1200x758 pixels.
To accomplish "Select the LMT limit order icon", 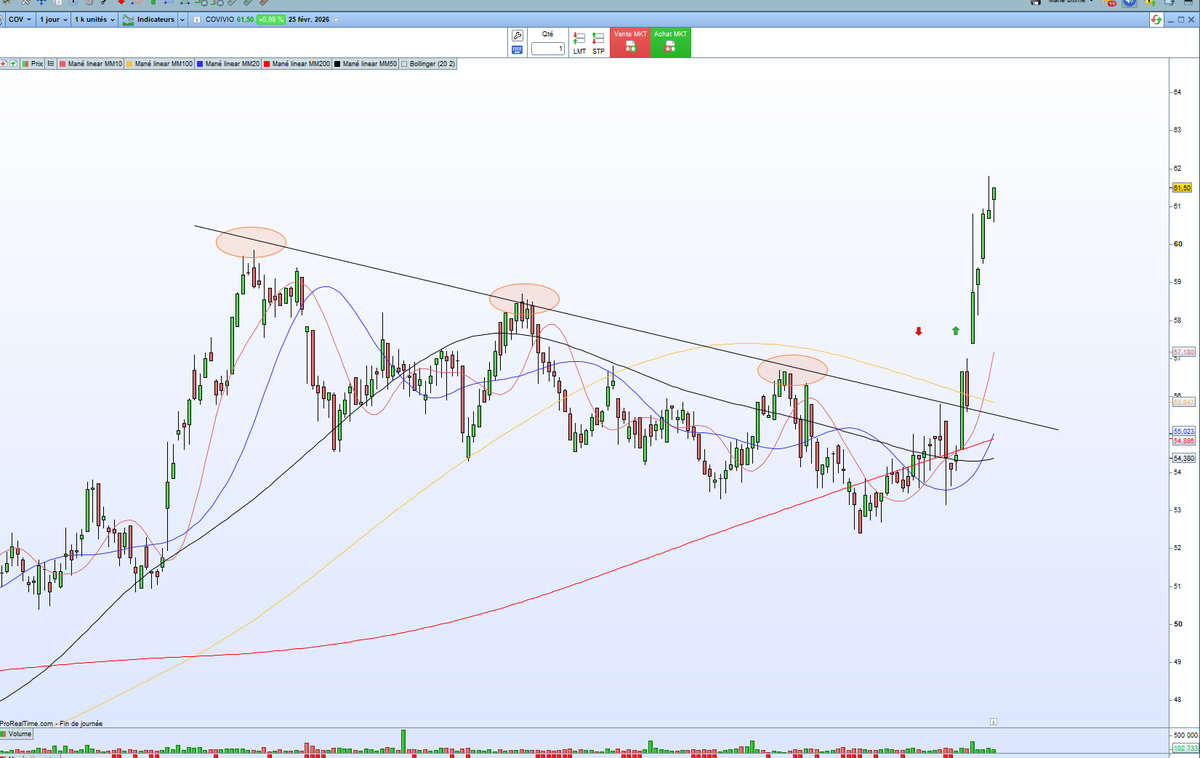I will pos(579,42).
